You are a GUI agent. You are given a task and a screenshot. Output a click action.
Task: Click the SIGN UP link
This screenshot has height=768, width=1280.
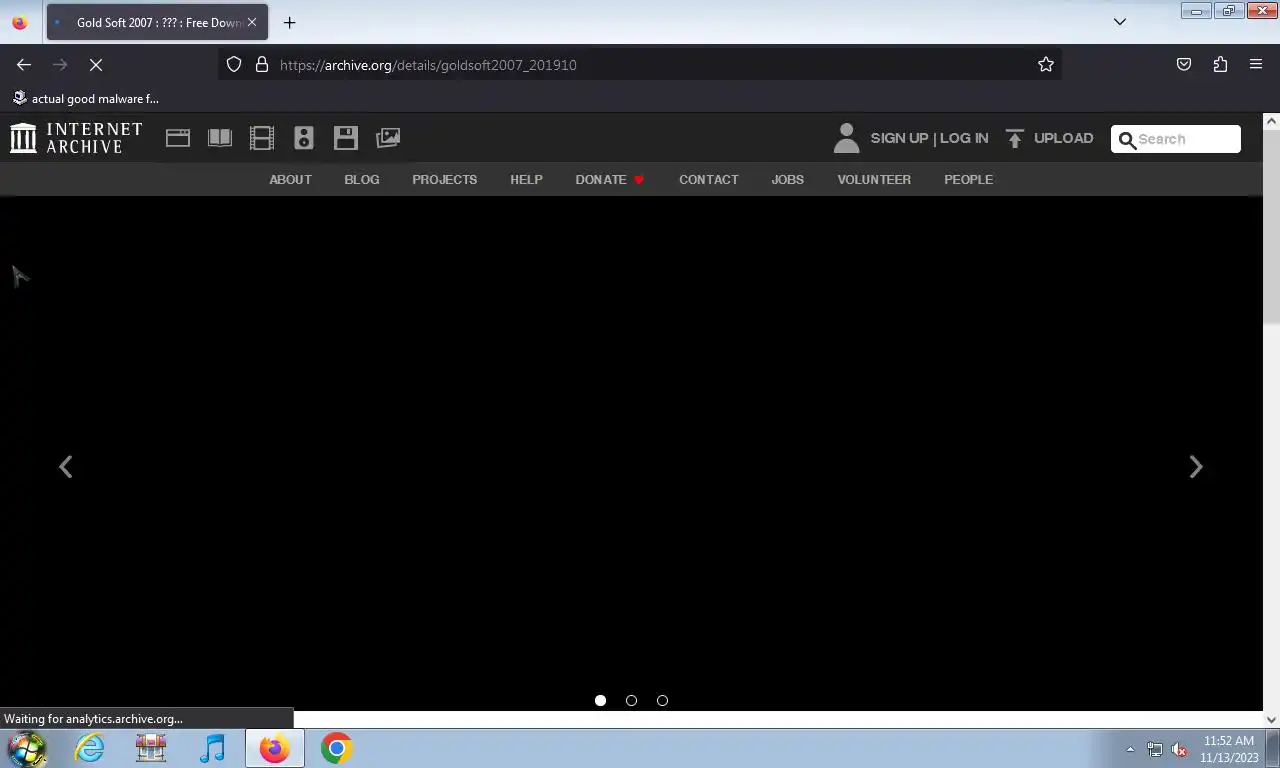[x=899, y=138]
